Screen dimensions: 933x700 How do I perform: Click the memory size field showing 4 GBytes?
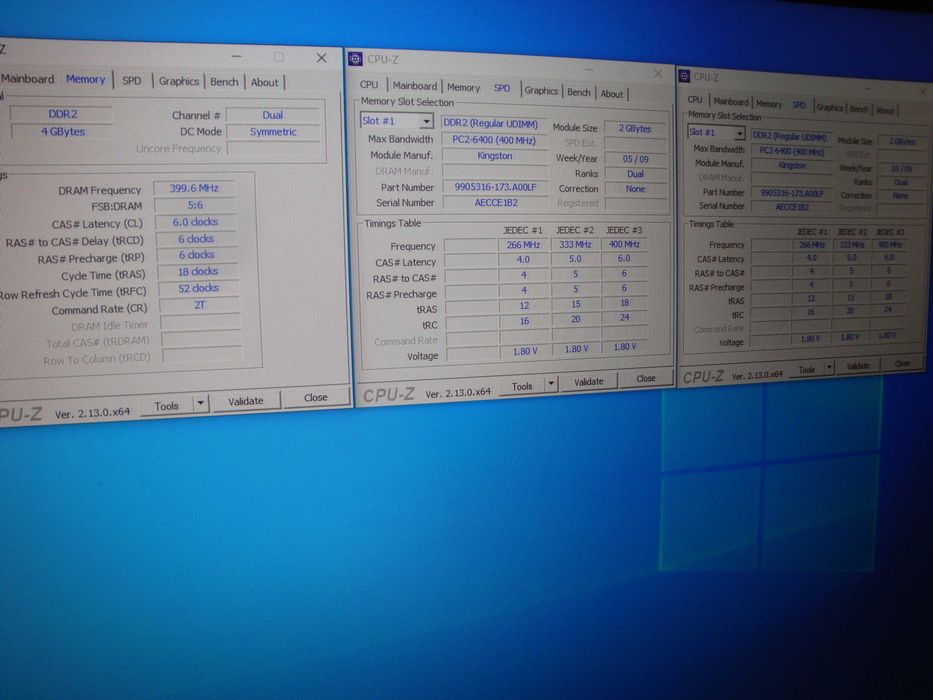pos(62,132)
